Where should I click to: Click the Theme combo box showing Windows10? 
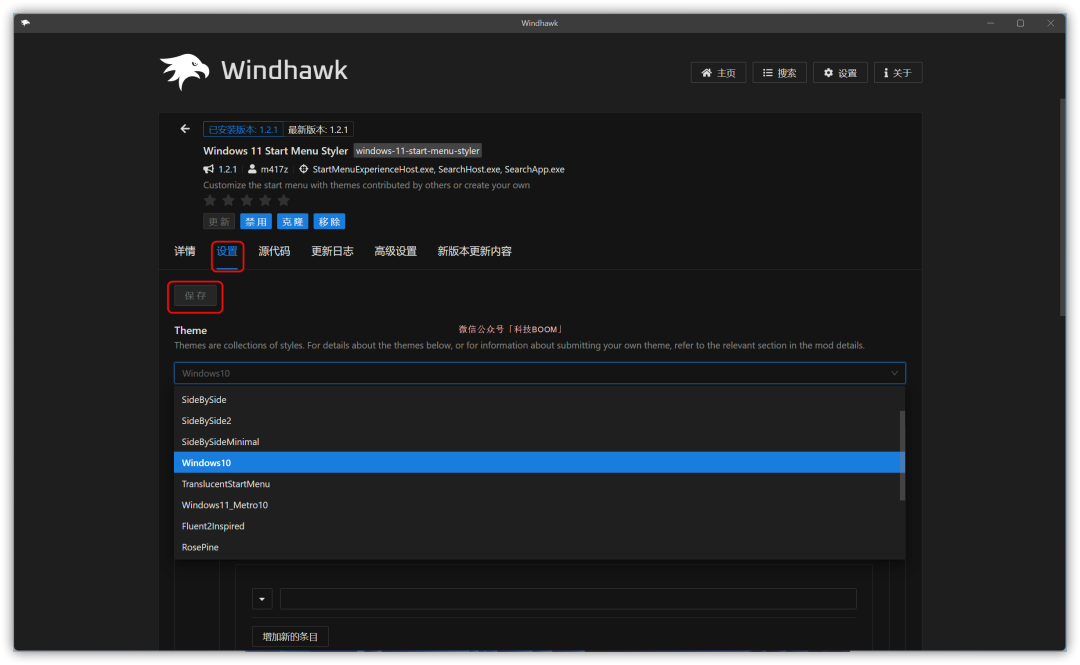(x=539, y=374)
